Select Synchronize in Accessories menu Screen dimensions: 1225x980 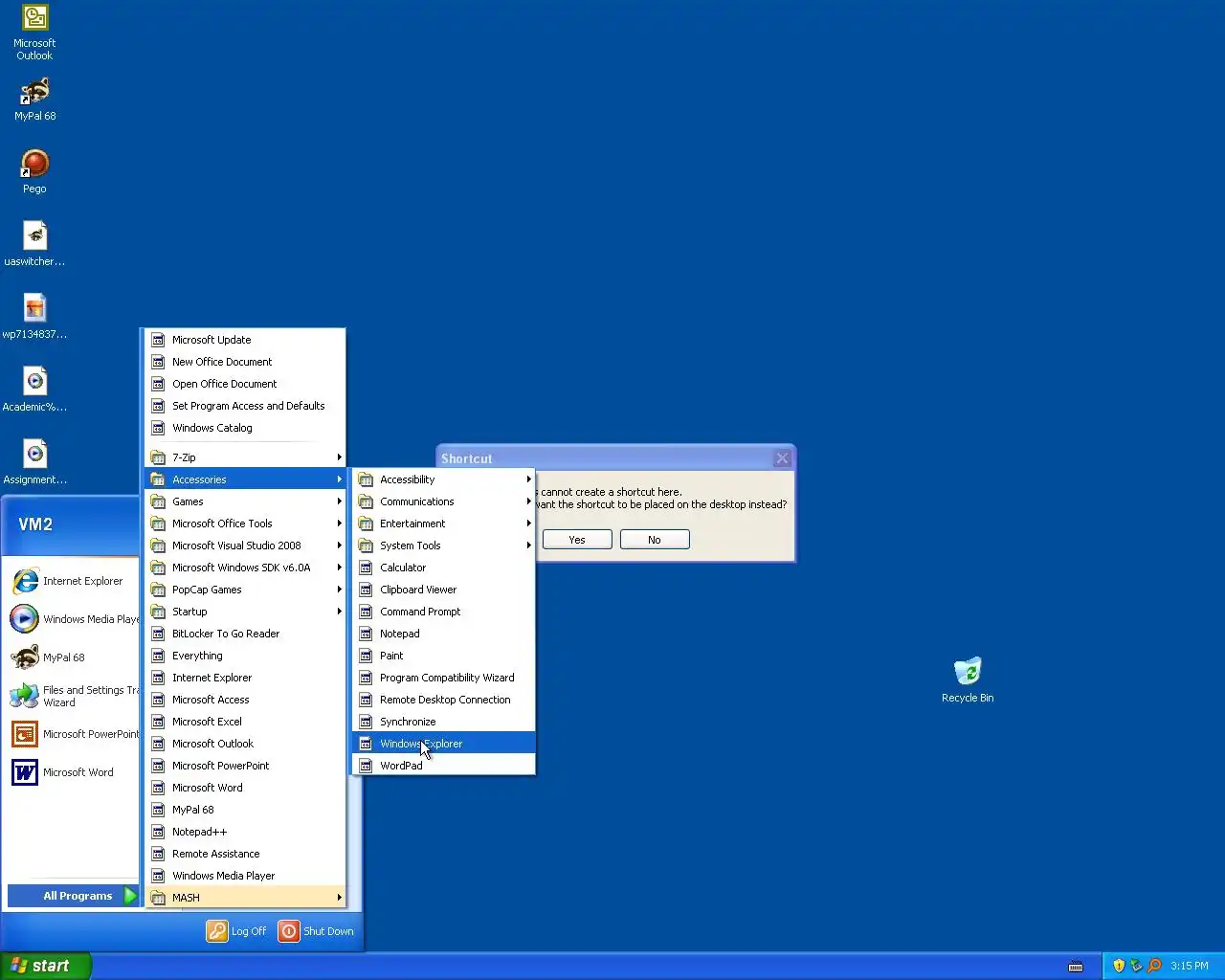pos(444,722)
